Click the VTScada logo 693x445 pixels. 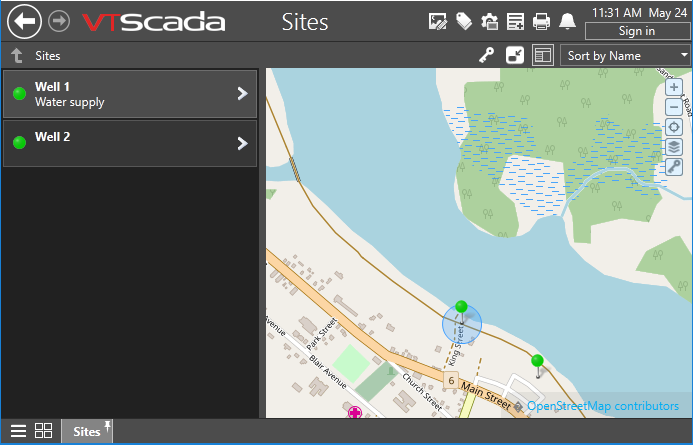tap(153, 22)
